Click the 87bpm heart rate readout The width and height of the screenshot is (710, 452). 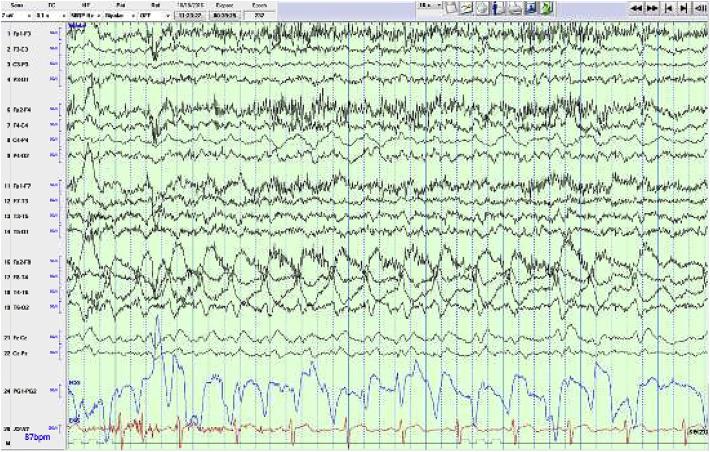tap(38, 439)
